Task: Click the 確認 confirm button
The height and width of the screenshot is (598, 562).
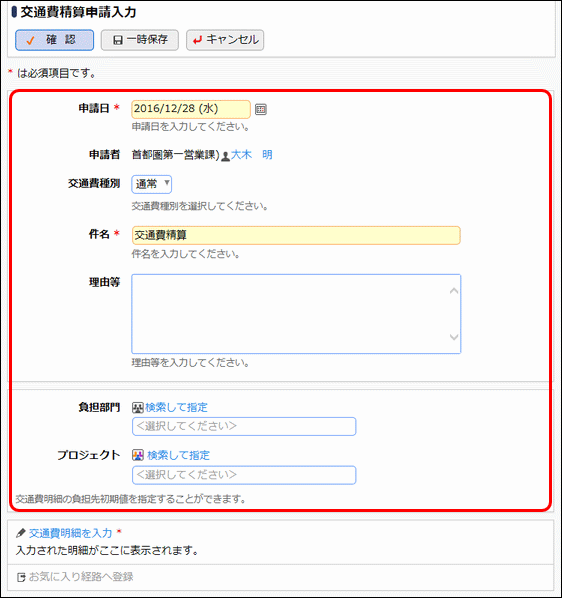Action: 55,40
